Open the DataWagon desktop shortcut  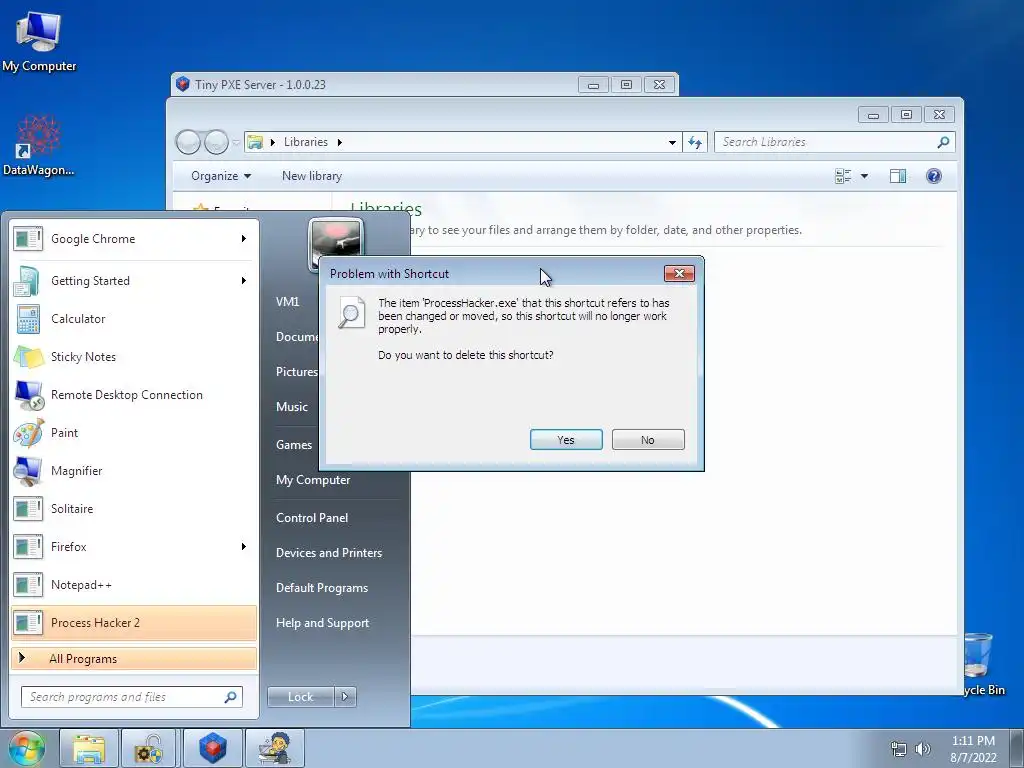pos(39,145)
